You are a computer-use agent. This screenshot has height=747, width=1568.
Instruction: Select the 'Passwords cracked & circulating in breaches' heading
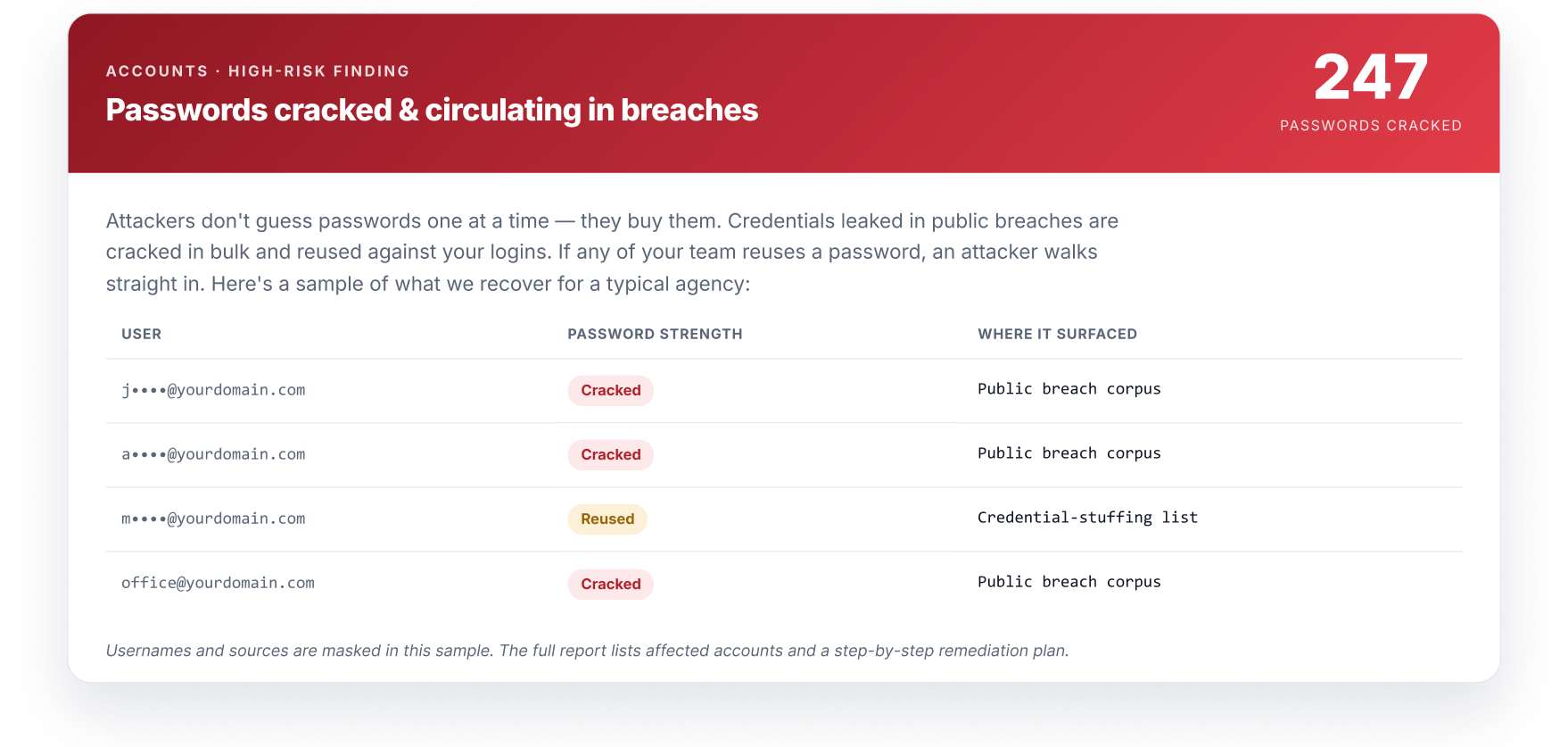coord(432,110)
